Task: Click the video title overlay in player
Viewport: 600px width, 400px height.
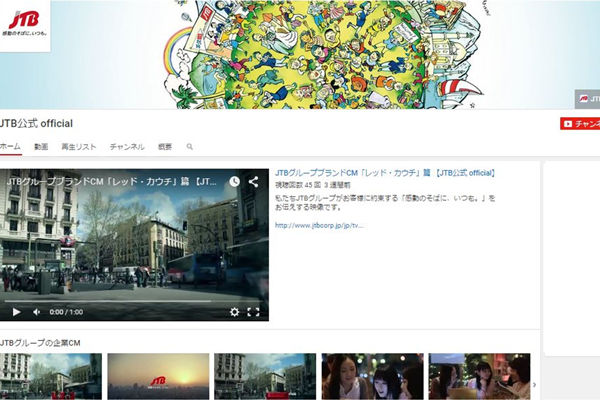Action: 111,181
